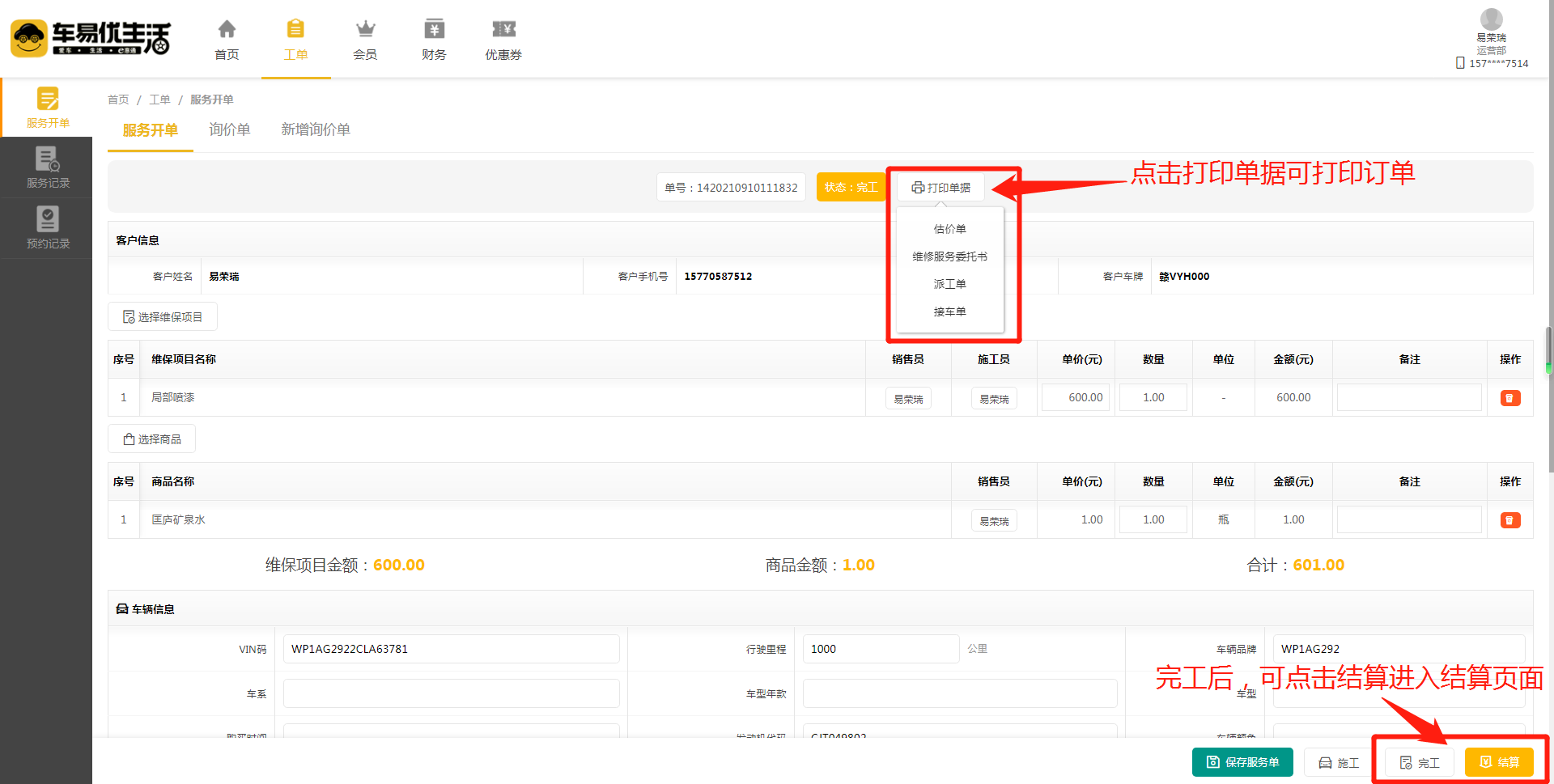This screenshot has height=784, width=1554.
Task: Choose 估价单 from the print menu
Action: pyautogui.click(x=949, y=229)
